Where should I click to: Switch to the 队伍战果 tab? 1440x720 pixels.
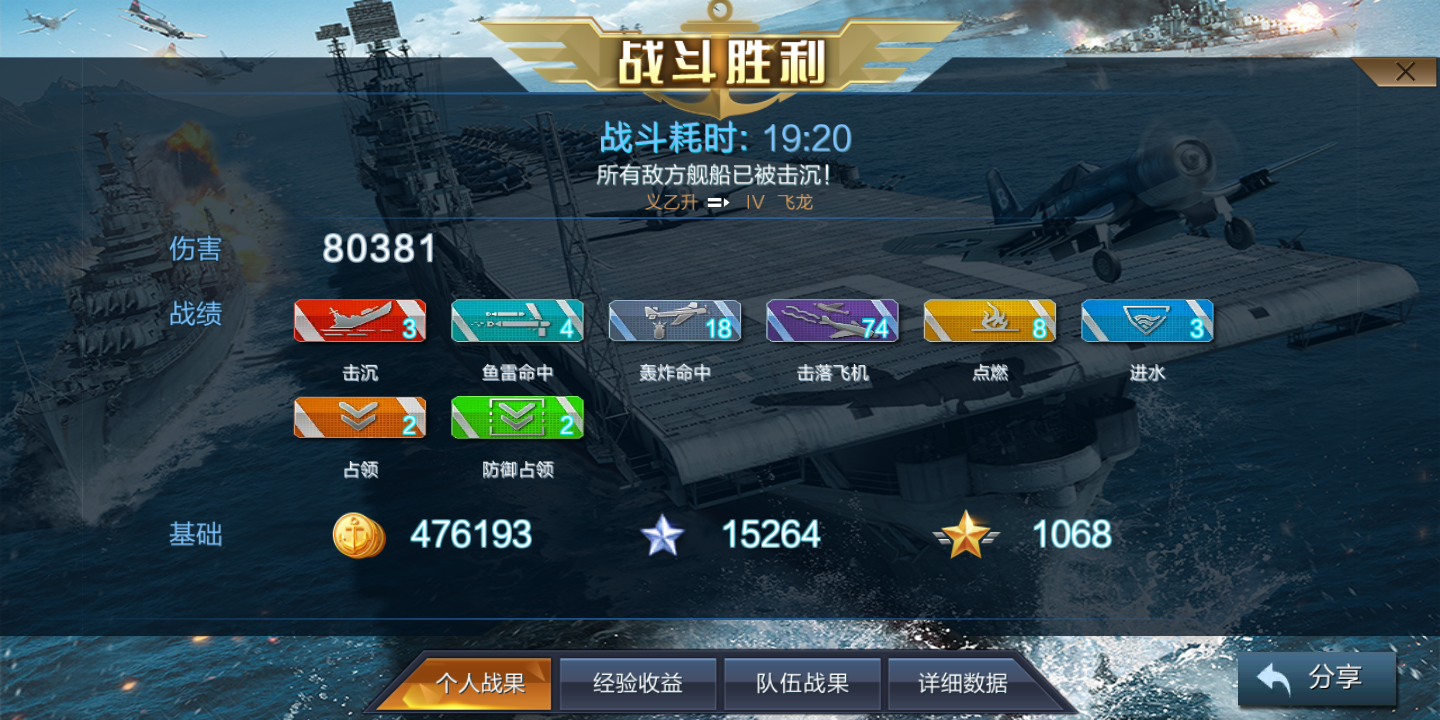(x=802, y=683)
